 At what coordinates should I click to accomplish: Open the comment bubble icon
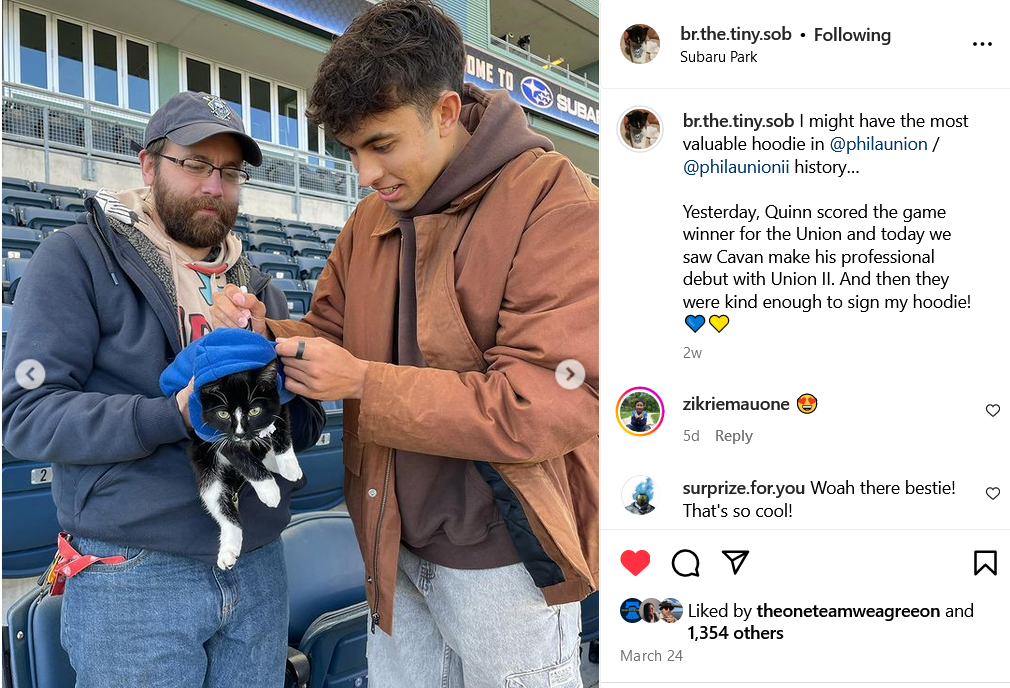685,563
